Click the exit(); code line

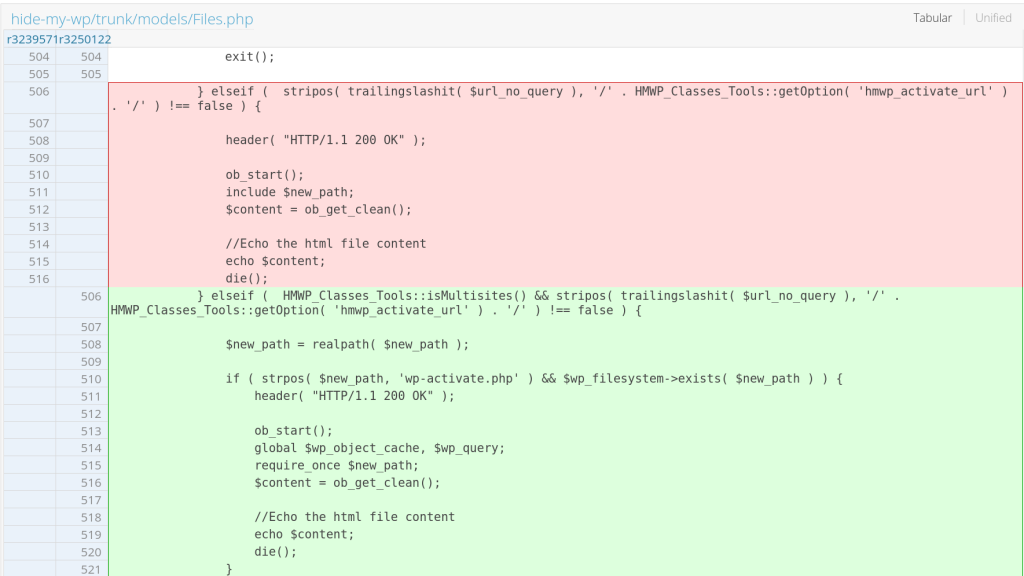pos(249,57)
